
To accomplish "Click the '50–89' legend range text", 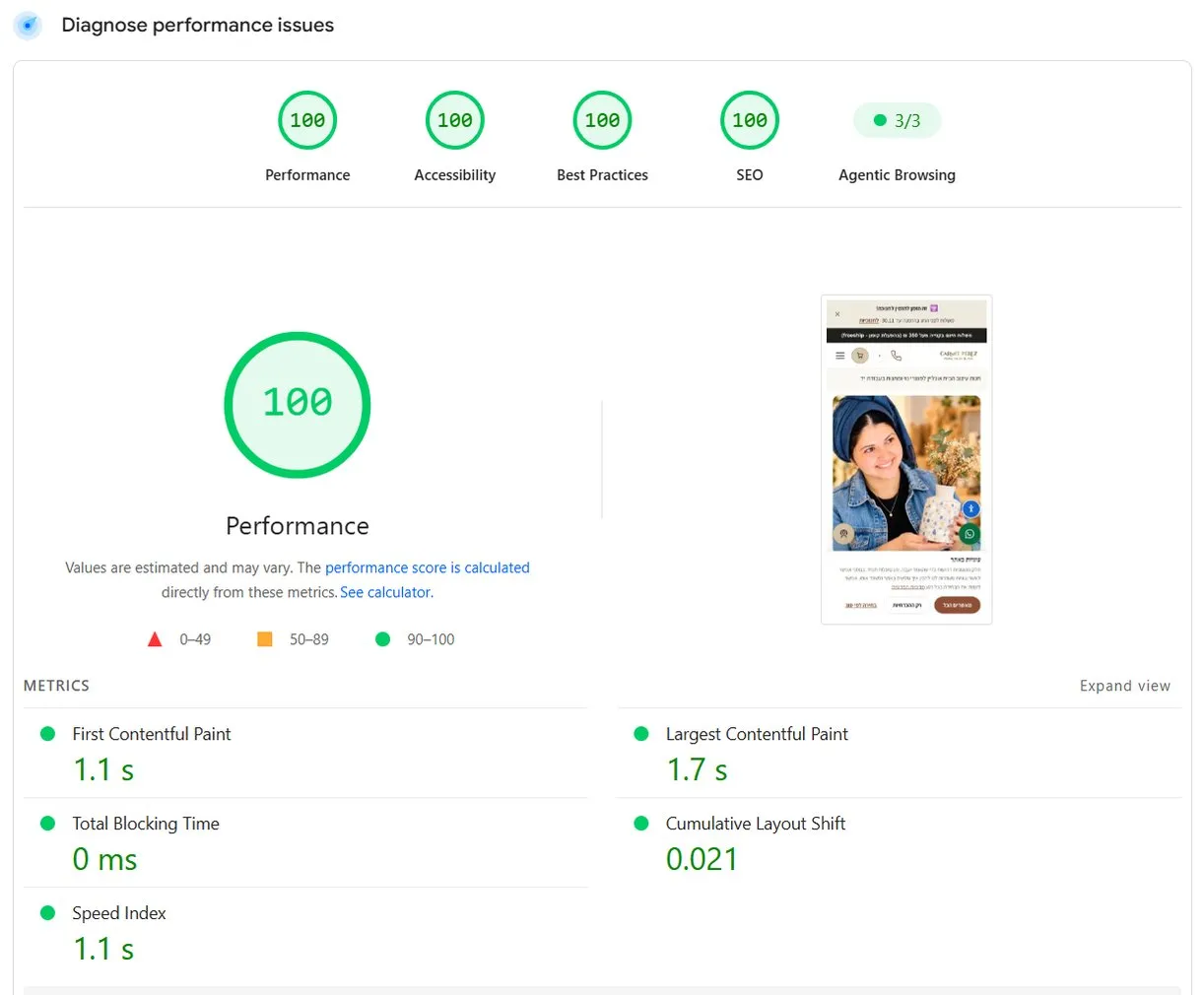I will click(x=309, y=639).
